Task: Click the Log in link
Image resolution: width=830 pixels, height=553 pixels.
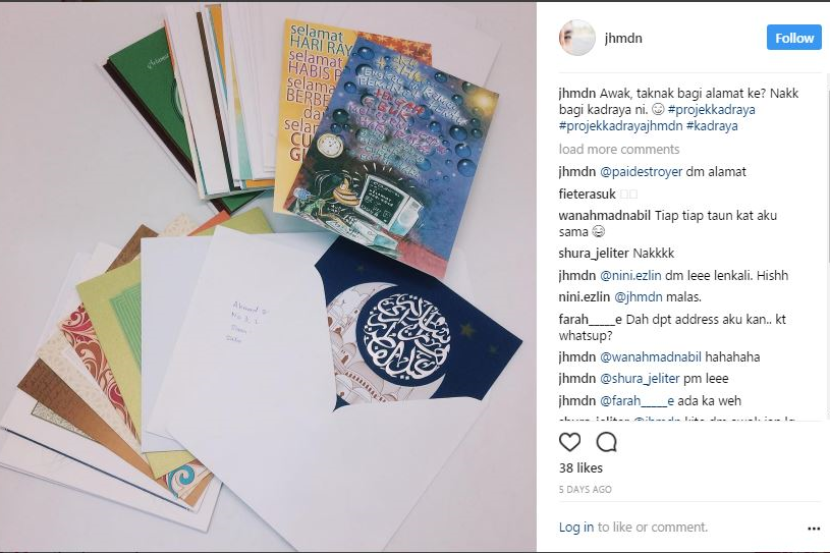Action: click(x=576, y=527)
